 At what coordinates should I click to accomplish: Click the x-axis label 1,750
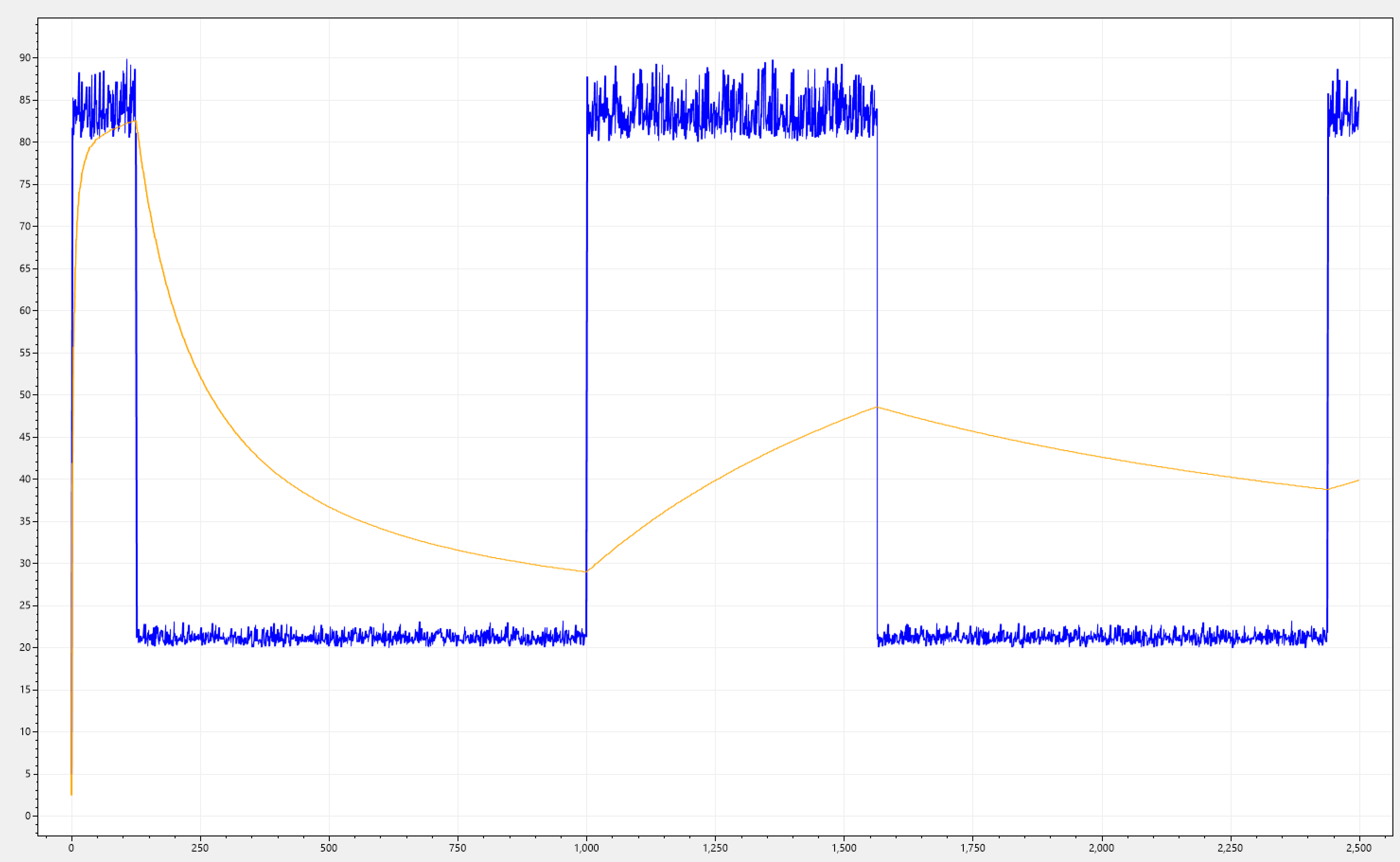coord(973,848)
